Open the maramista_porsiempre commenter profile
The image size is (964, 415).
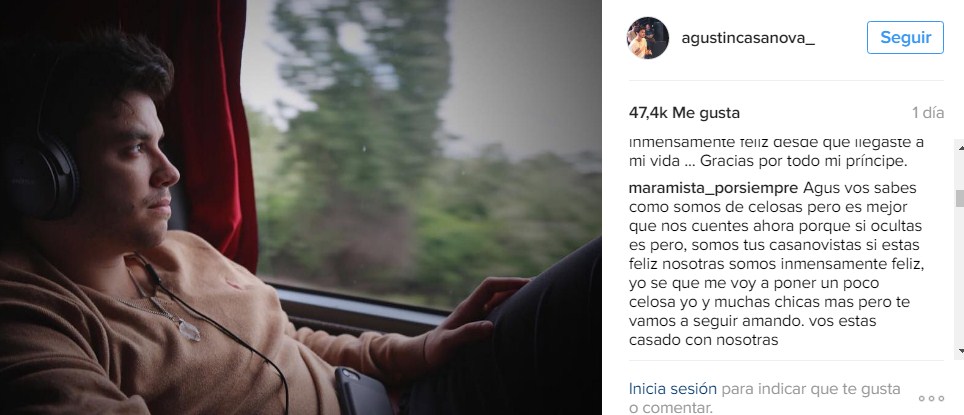pos(712,187)
